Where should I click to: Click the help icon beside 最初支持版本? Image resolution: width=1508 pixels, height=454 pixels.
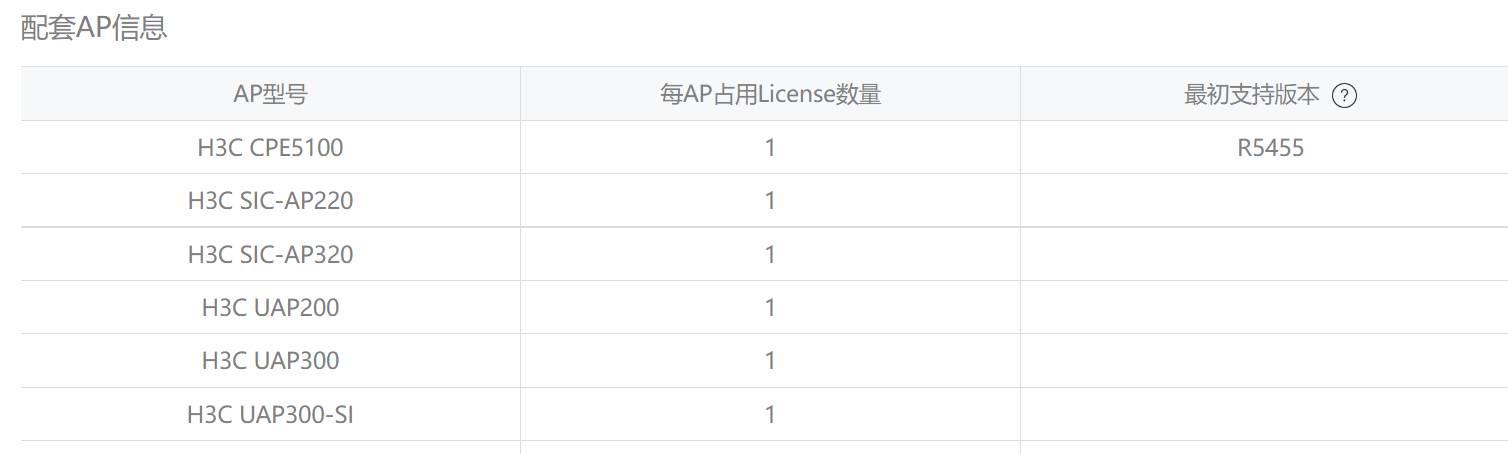[x=1345, y=96]
